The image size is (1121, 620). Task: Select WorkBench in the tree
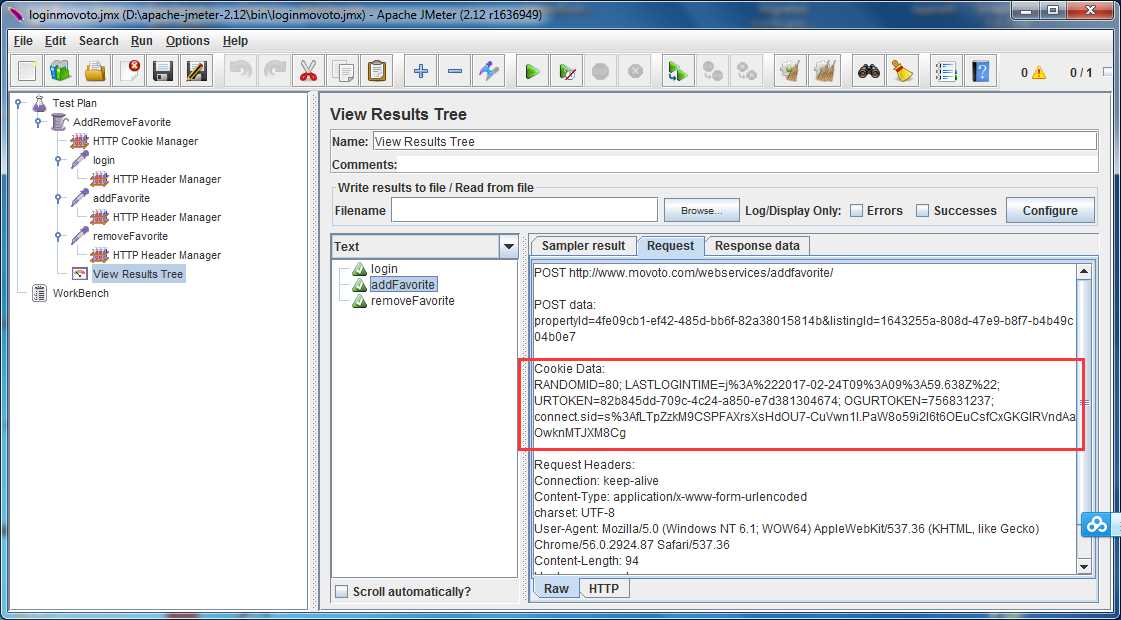click(81, 293)
